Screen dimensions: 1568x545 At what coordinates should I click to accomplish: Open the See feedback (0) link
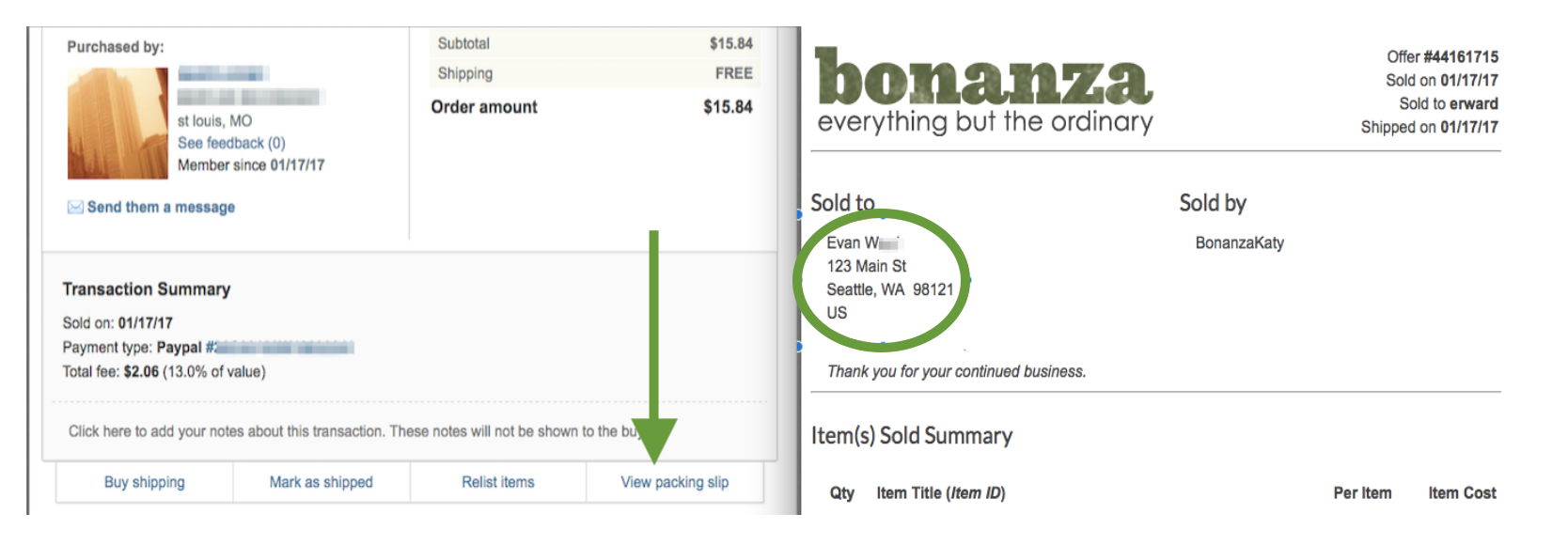[231, 143]
